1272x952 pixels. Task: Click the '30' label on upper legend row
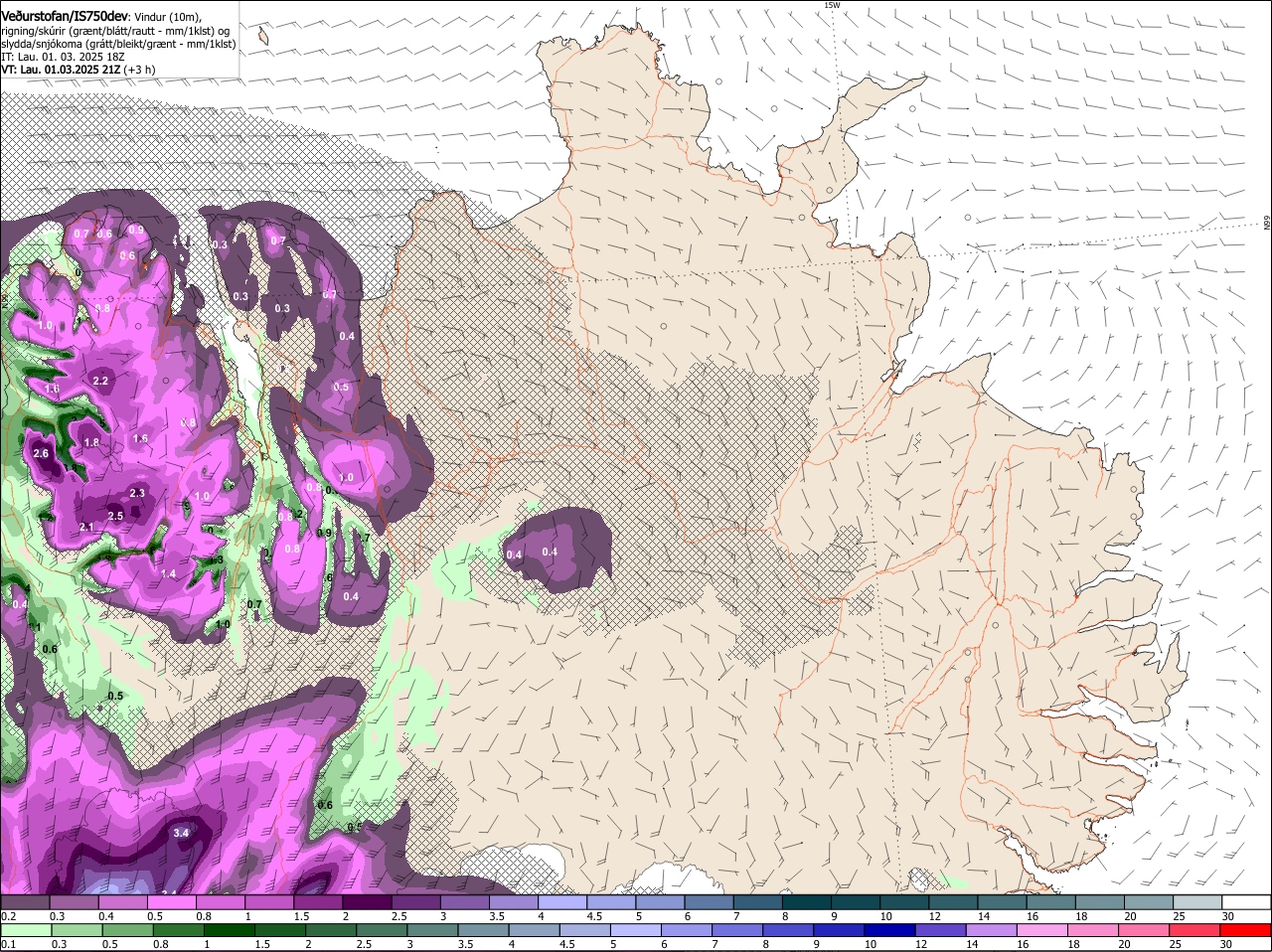[1228, 916]
